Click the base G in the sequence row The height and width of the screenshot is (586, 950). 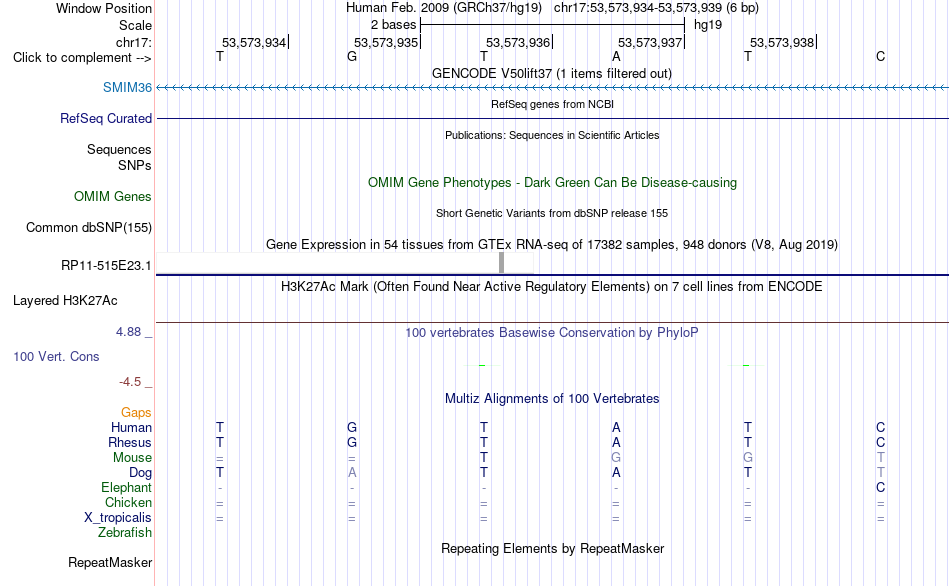(352, 56)
